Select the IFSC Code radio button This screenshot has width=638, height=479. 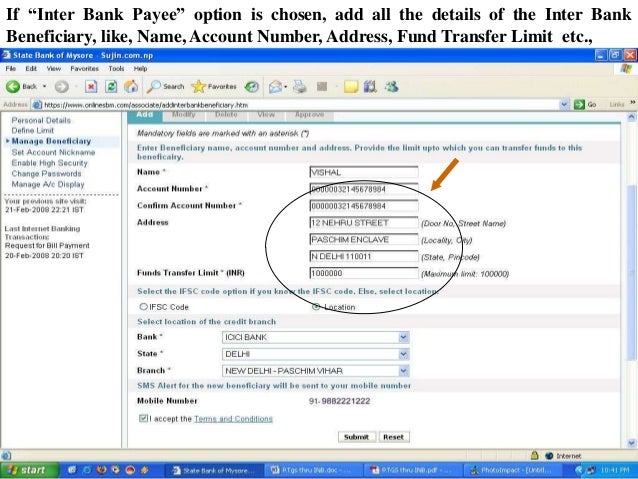click(x=143, y=306)
